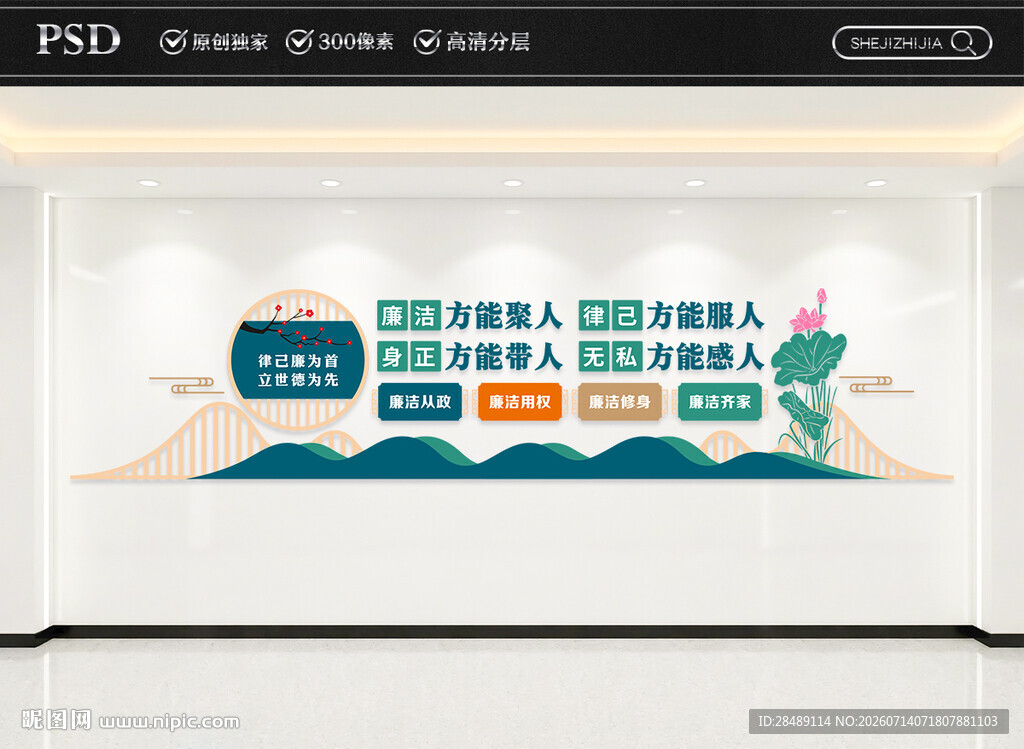Click the tan 廉洁修身 label

pos(620,402)
